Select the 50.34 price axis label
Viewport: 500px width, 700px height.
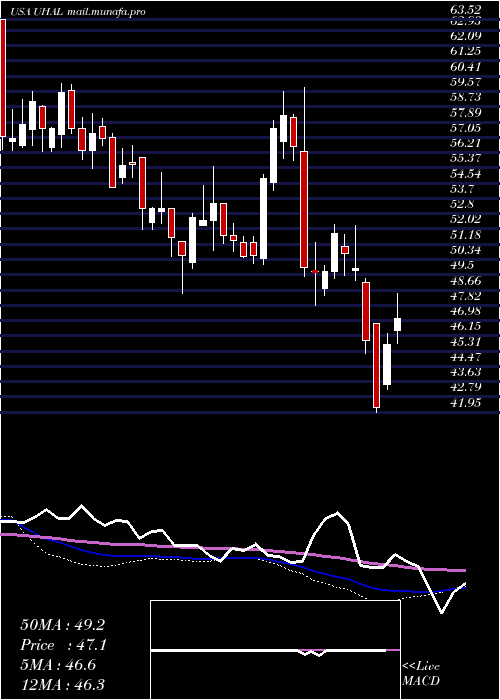(x=466, y=250)
